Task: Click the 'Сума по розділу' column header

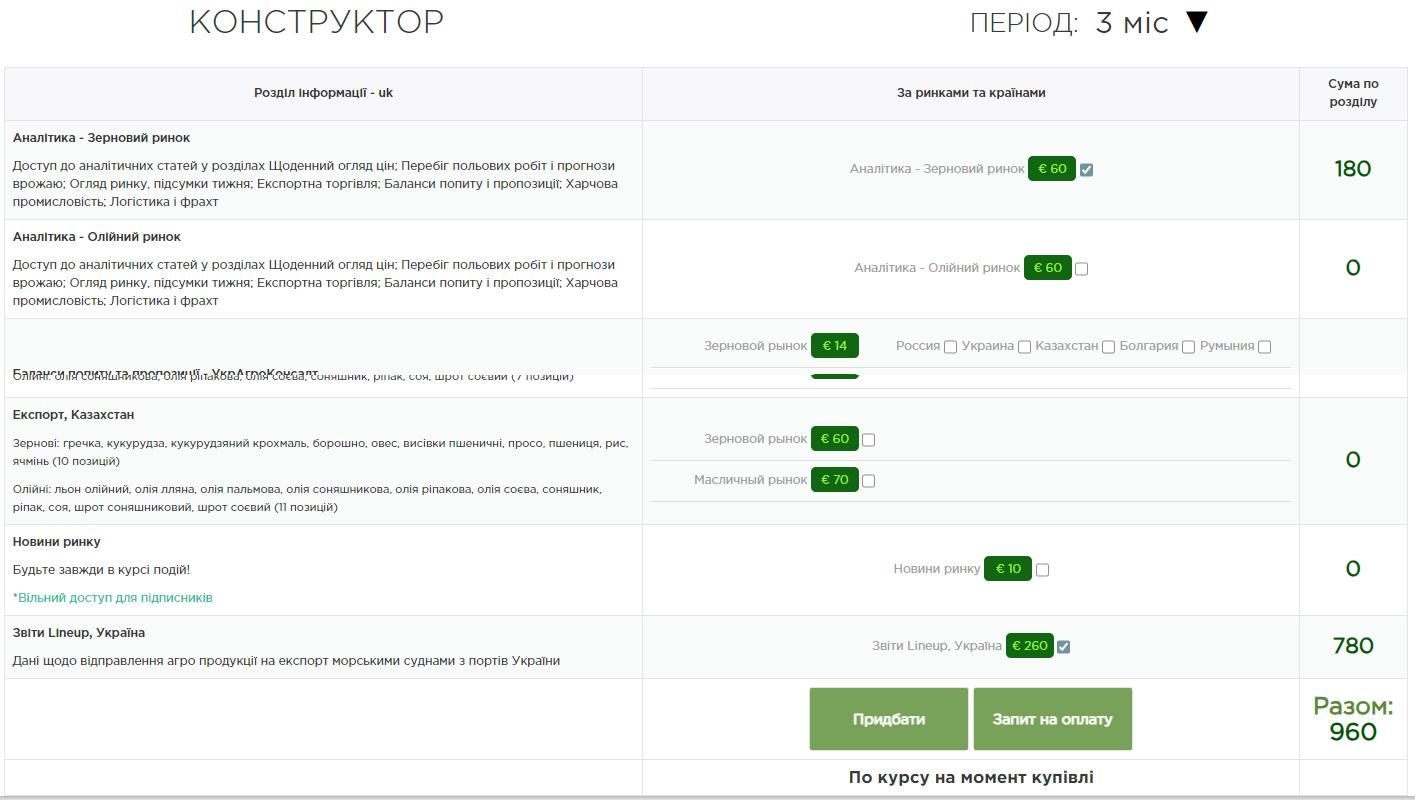Action: (x=1352, y=93)
